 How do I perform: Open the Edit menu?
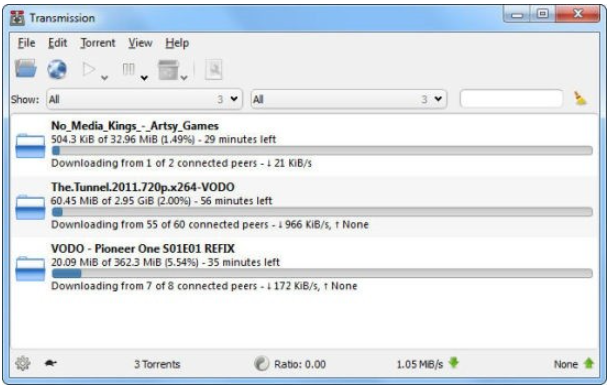click(x=57, y=43)
